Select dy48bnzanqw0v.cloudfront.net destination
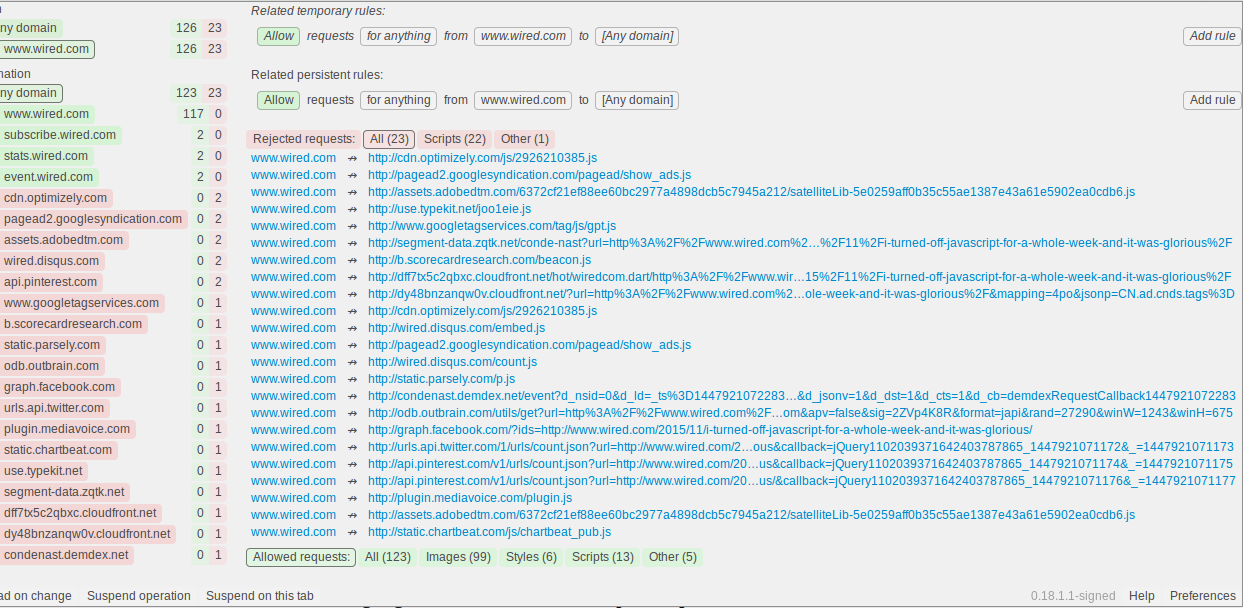1243x608 pixels. point(87,534)
